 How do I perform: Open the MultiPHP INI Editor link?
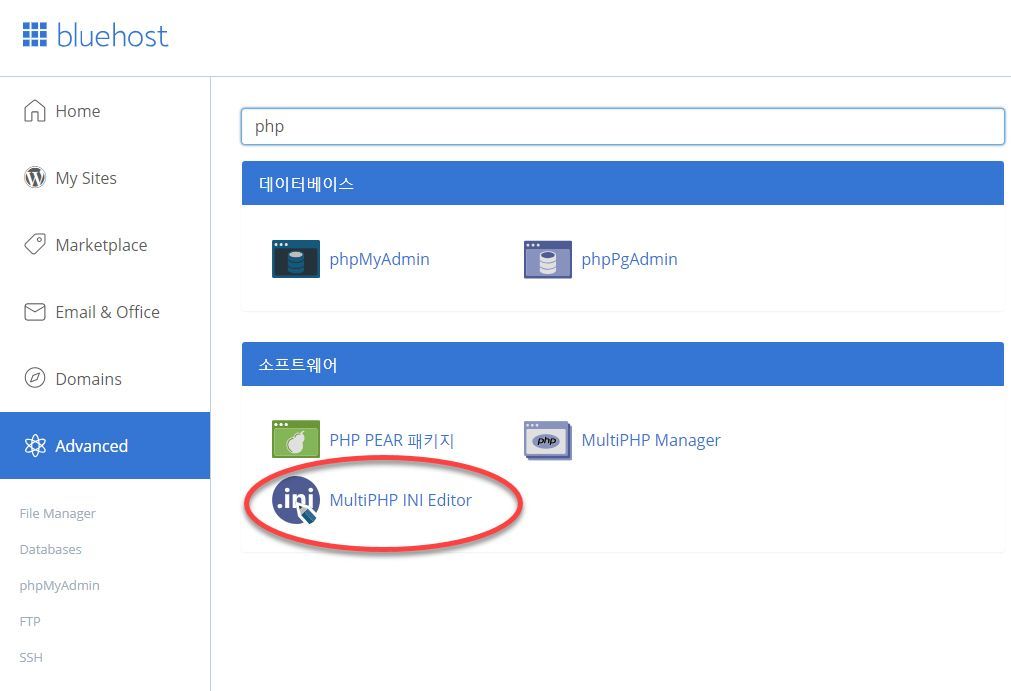(x=401, y=500)
